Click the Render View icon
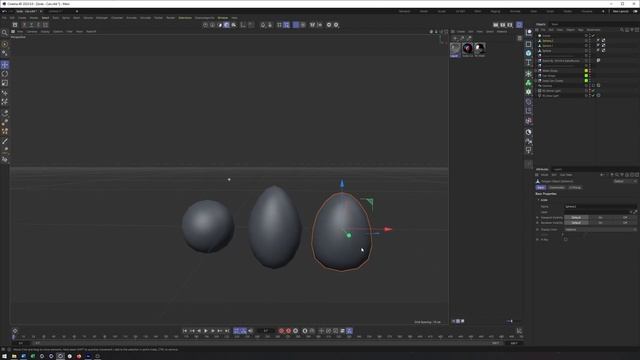Screen dimensions: 640x360 coord(496,25)
